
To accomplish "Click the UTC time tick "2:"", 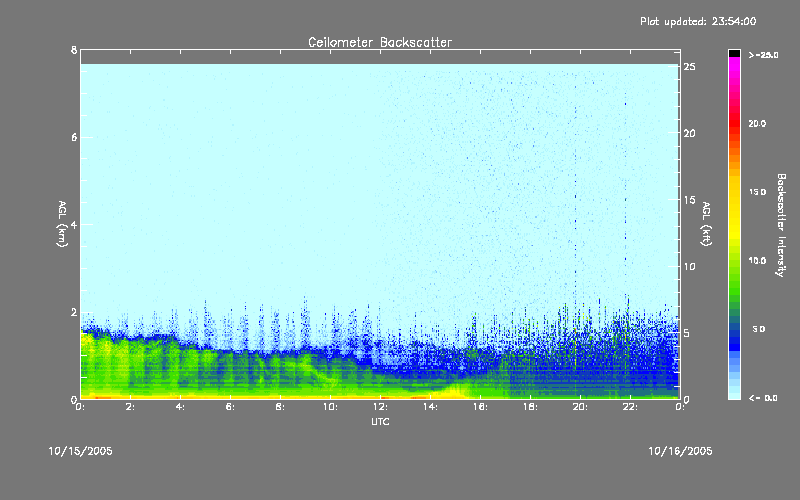I will pos(131,407).
